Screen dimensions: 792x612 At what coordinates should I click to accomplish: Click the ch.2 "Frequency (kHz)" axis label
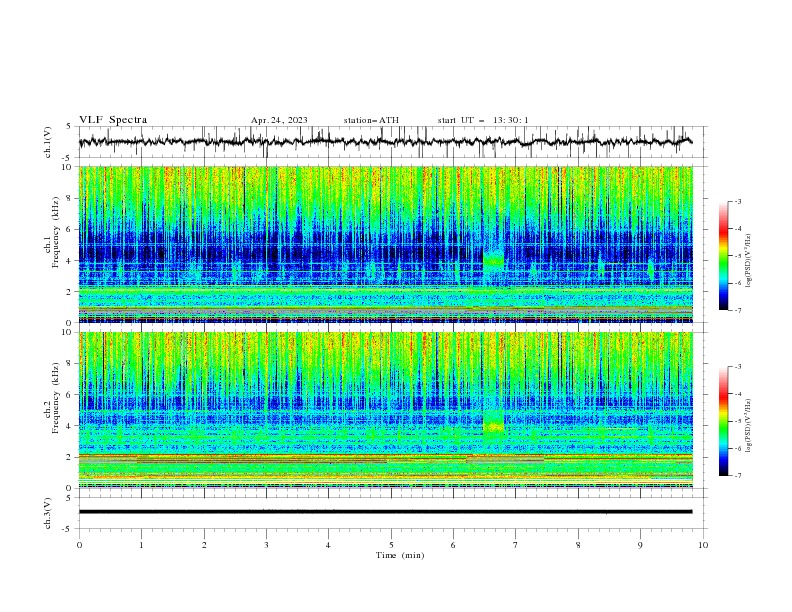coord(56,398)
